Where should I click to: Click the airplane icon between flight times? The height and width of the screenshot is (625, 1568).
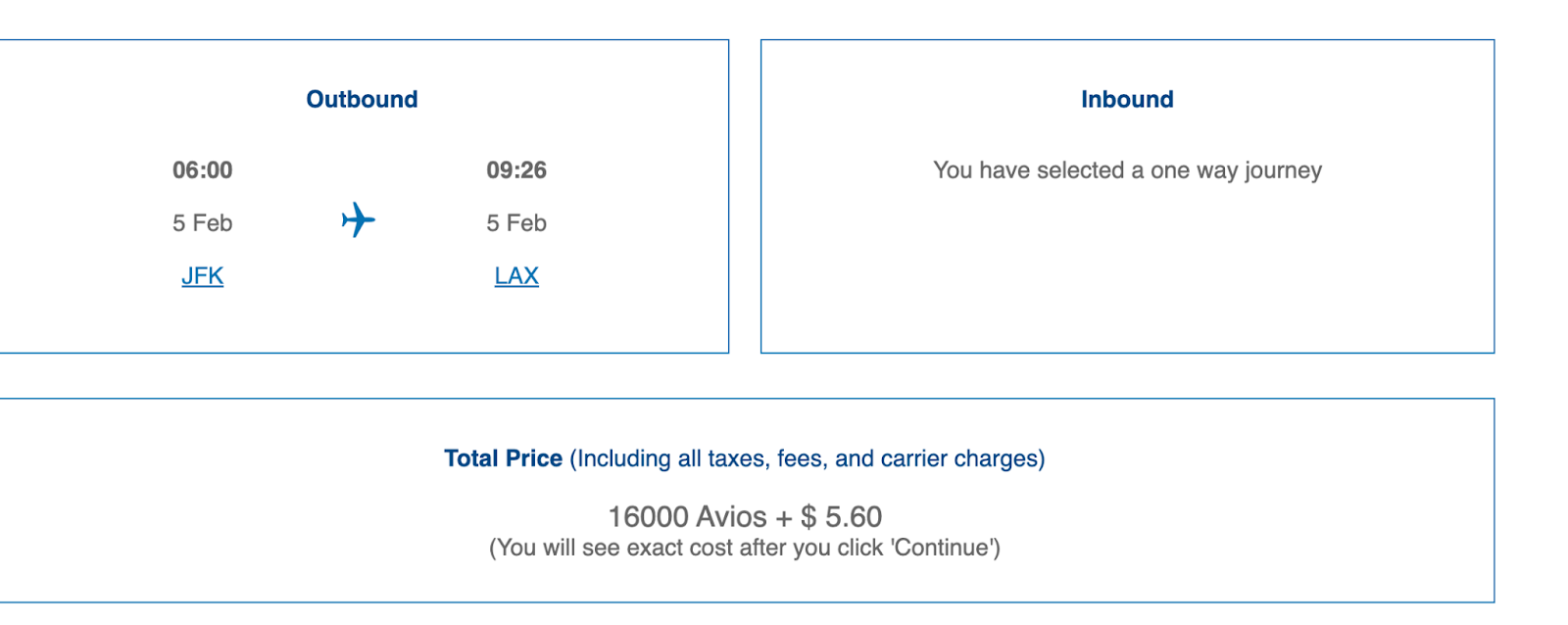pyautogui.click(x=359, y=220)
